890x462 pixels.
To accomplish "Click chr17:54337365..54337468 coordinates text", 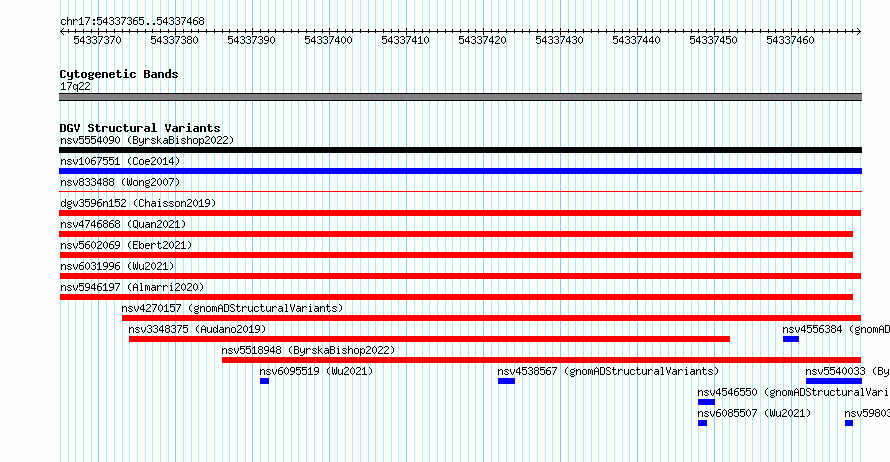I will click(x=132, y=22).
